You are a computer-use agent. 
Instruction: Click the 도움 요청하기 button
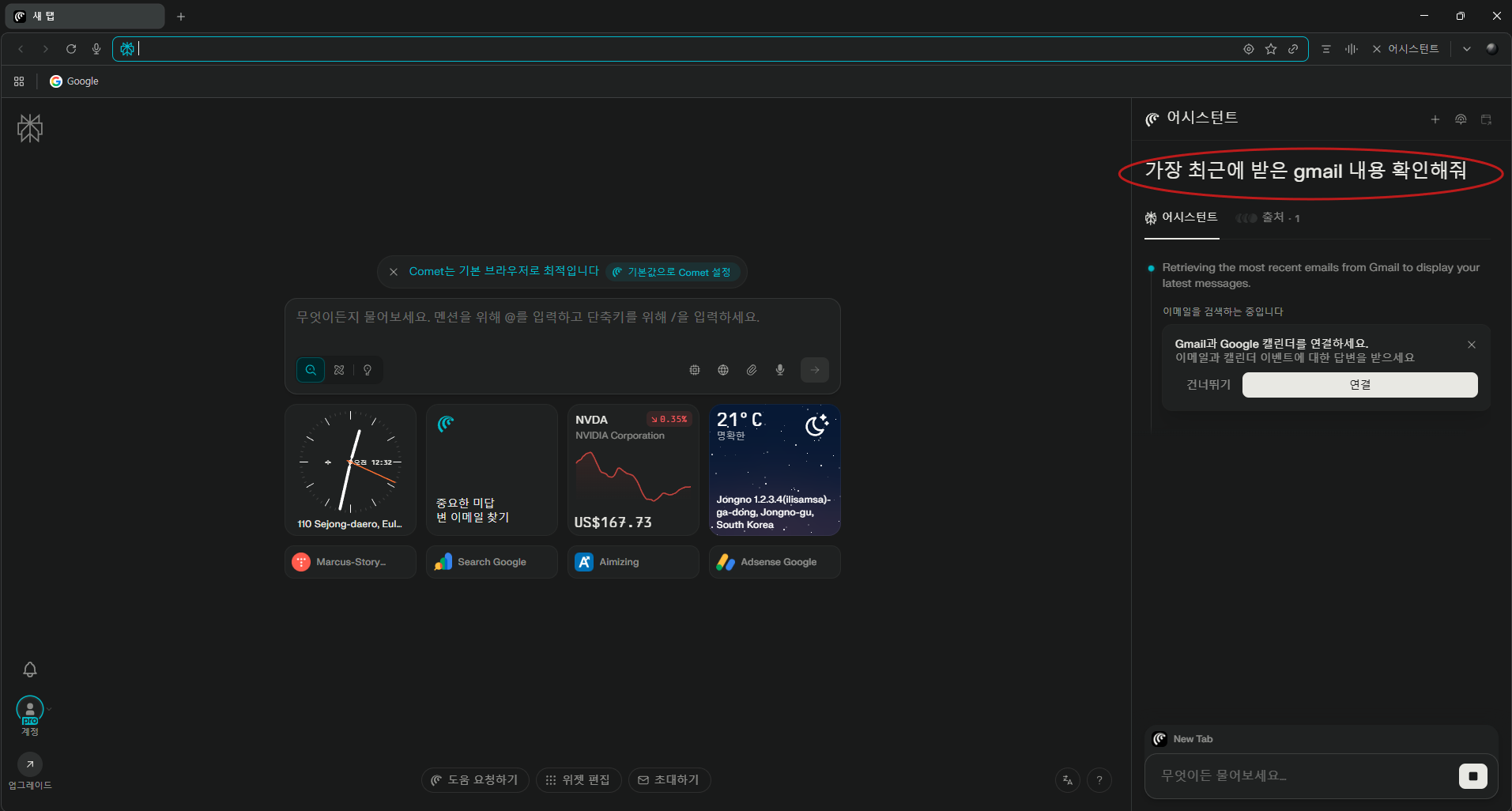click(475, 780)
